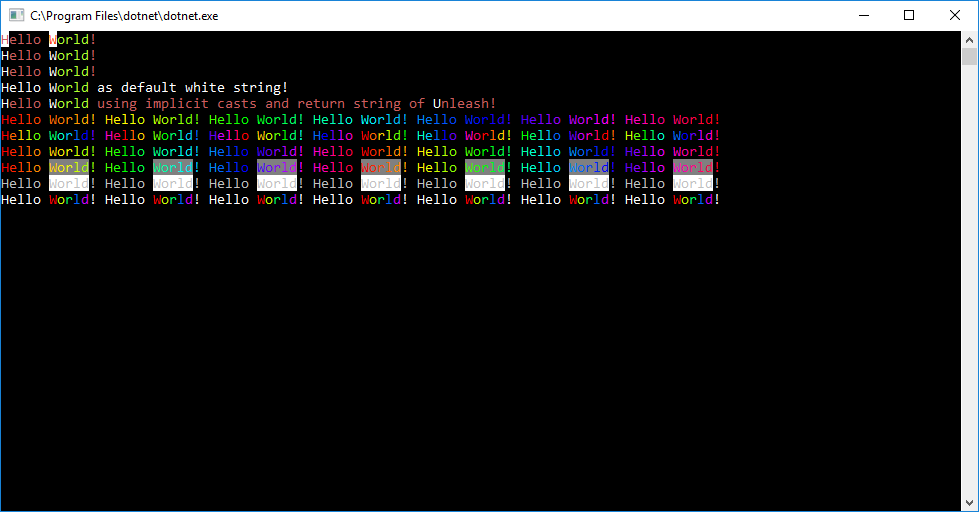Click the scrollbar up arrow
979x512 pixels.
(970, 40)
